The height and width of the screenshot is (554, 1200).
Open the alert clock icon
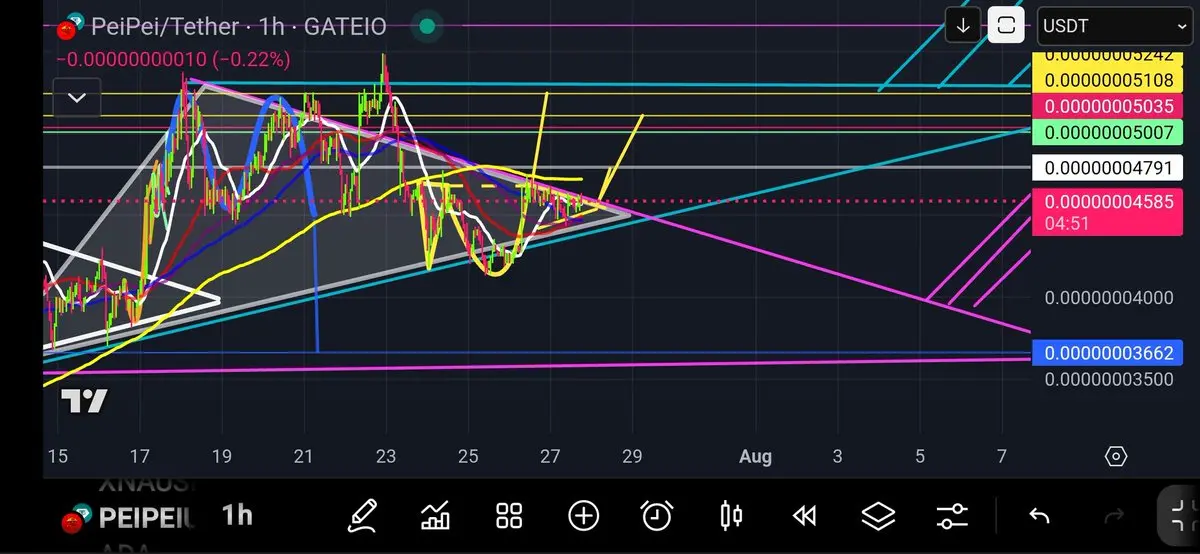point(657,516)
